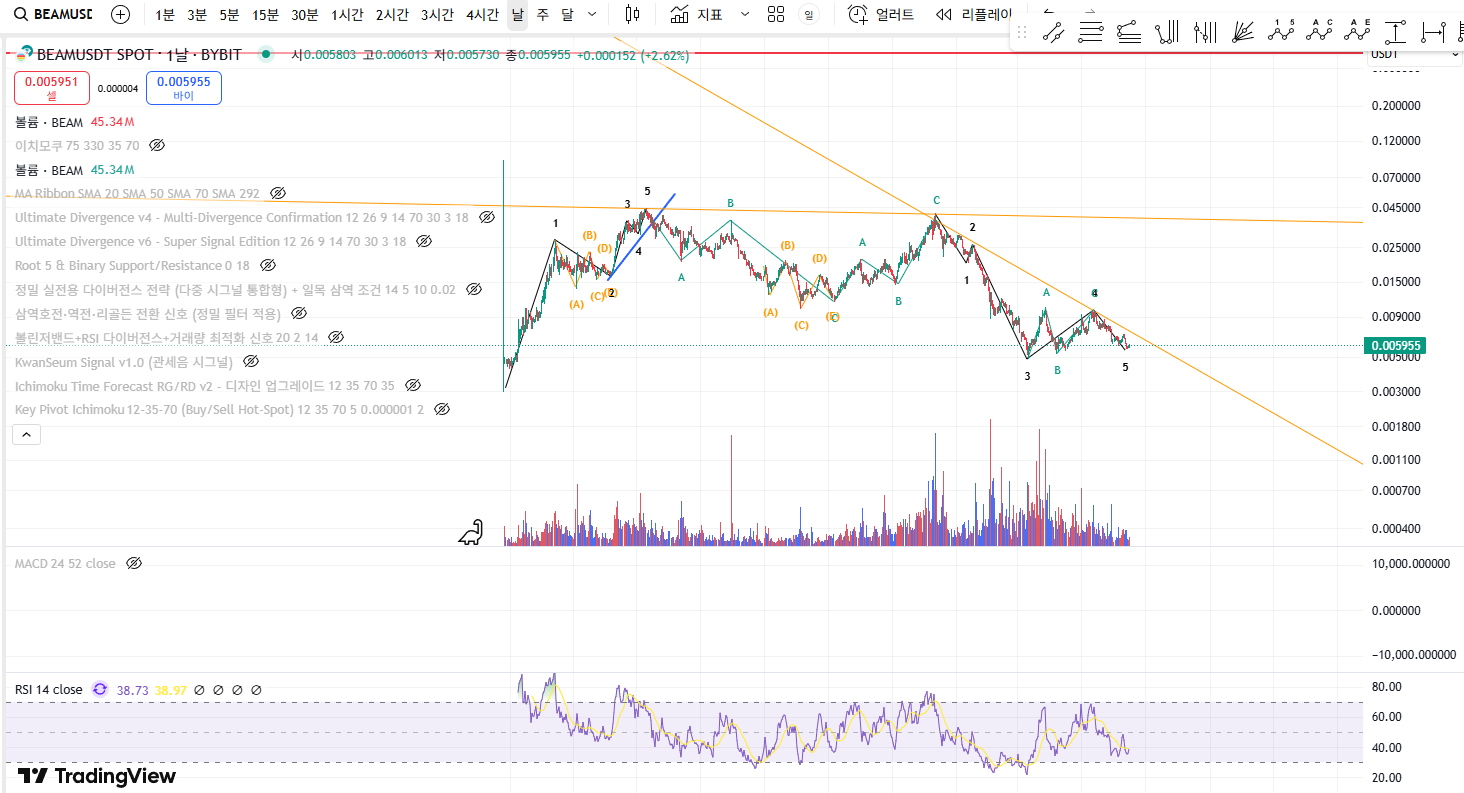
Task: Select the price range measuring tool
Action: [x=1395, y=32]
